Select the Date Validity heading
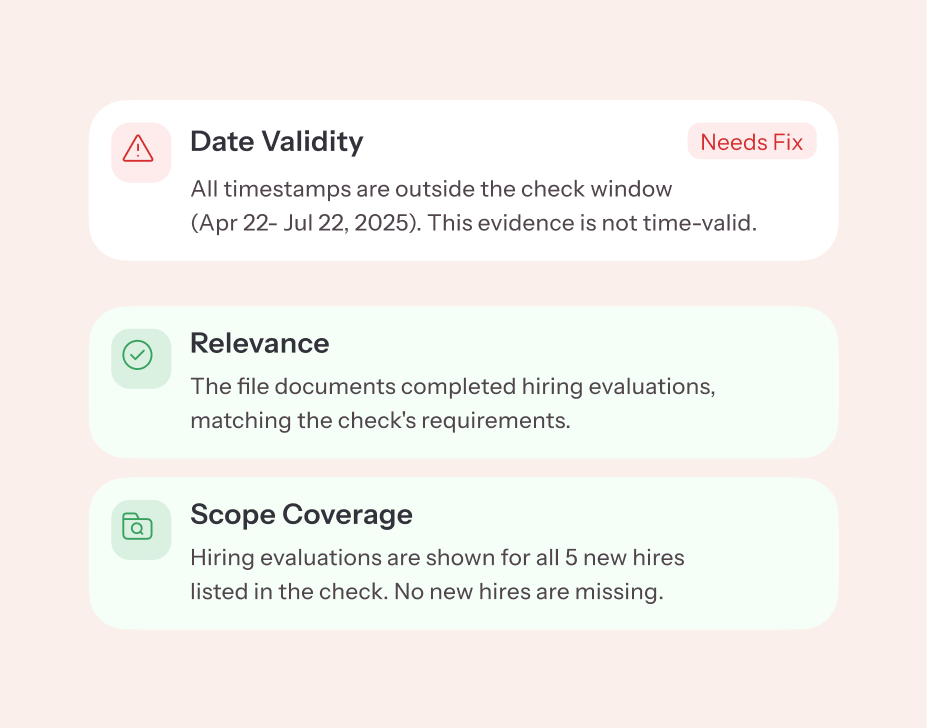The height and width of the screenshot is (728, 927). (277, 141)
